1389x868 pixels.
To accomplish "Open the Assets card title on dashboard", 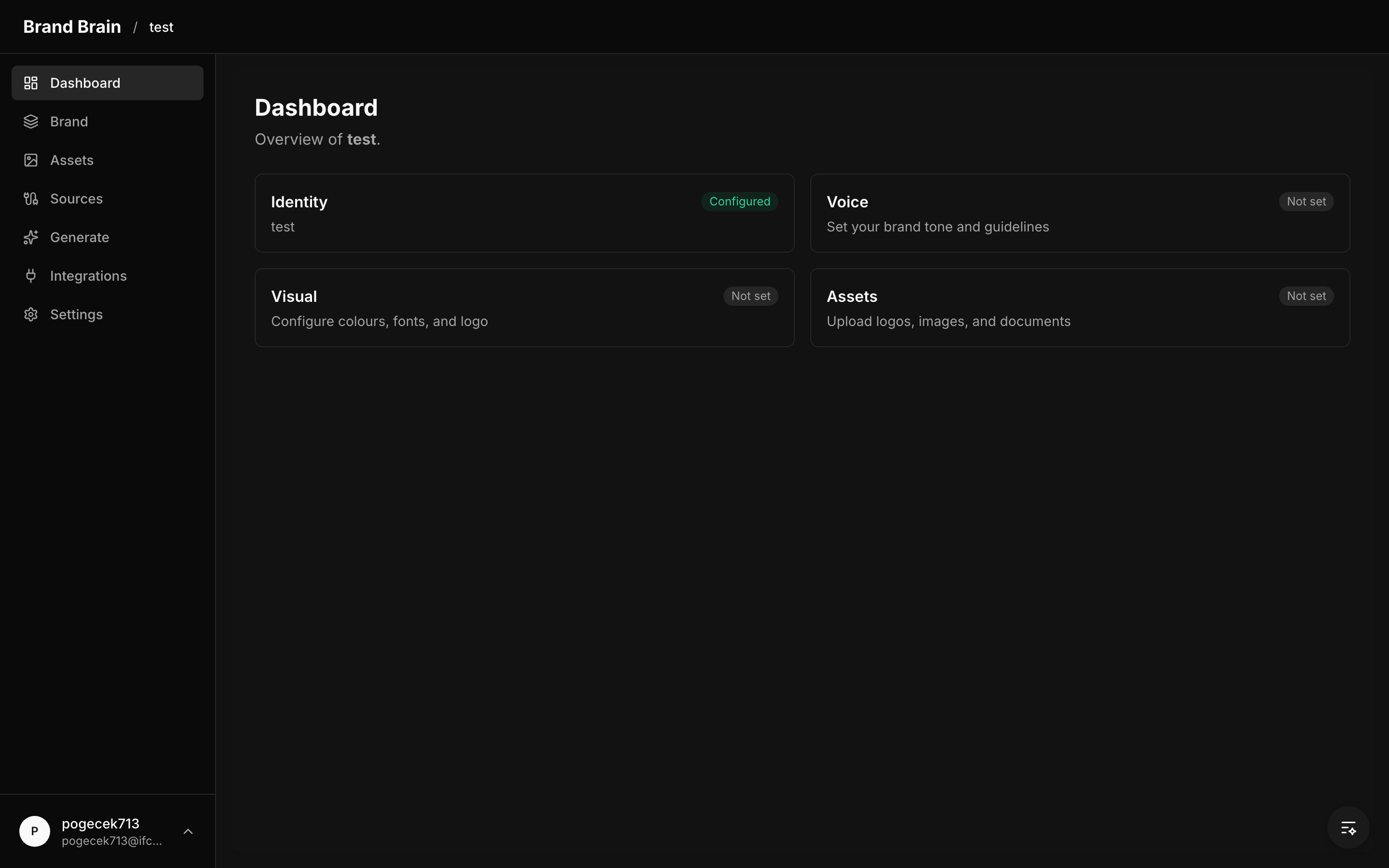I will click(x=852, y=296).
